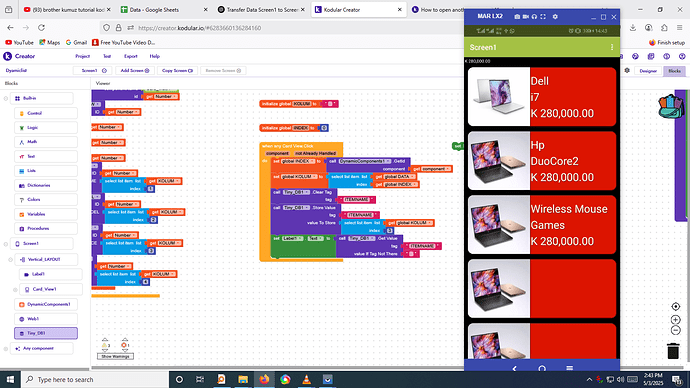Collapse the Screen1 component tree

pyautogui.click(x=6, y=244)
